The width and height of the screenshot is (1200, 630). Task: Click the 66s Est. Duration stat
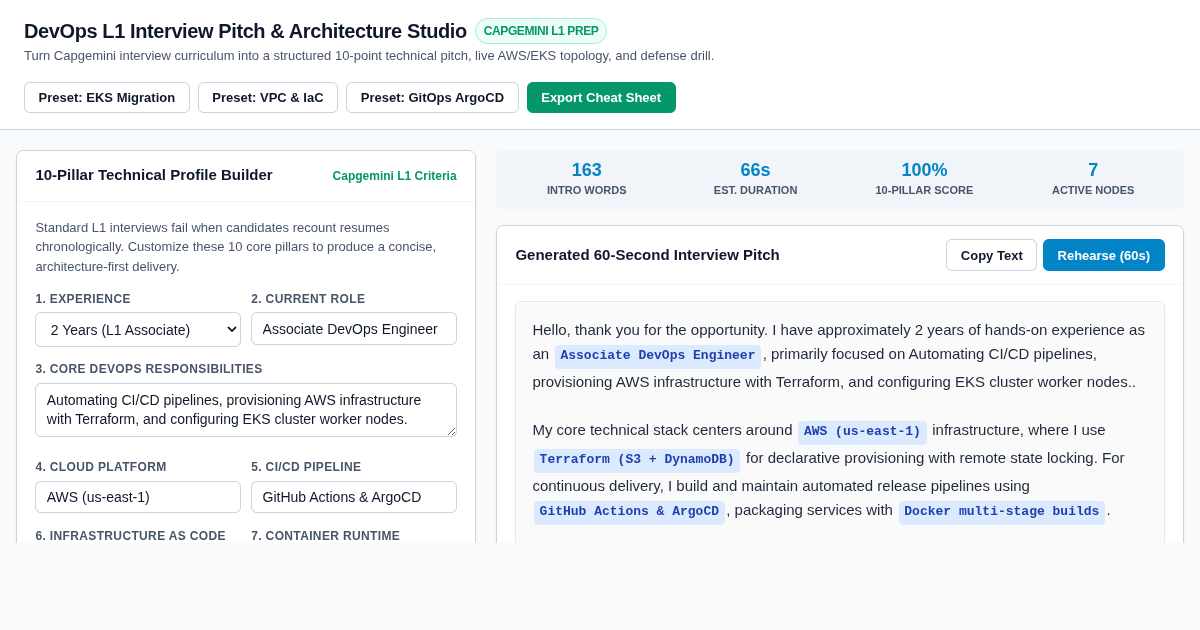pyautogui.click(x=756, y=178)
